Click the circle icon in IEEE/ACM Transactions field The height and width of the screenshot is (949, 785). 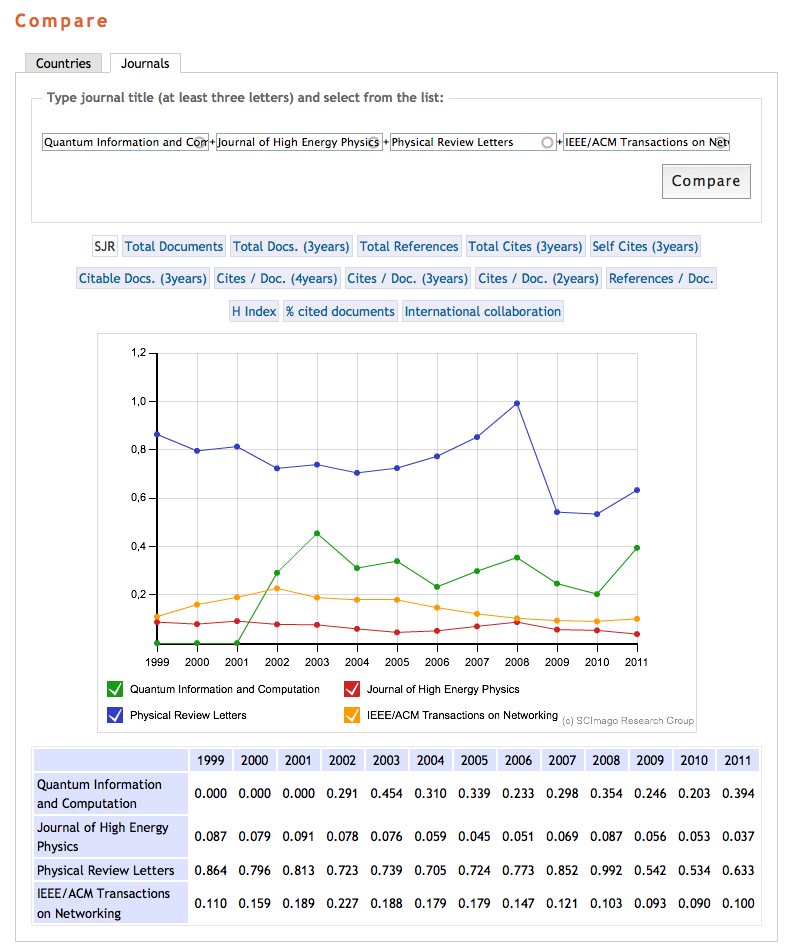(x=722, y=143)
